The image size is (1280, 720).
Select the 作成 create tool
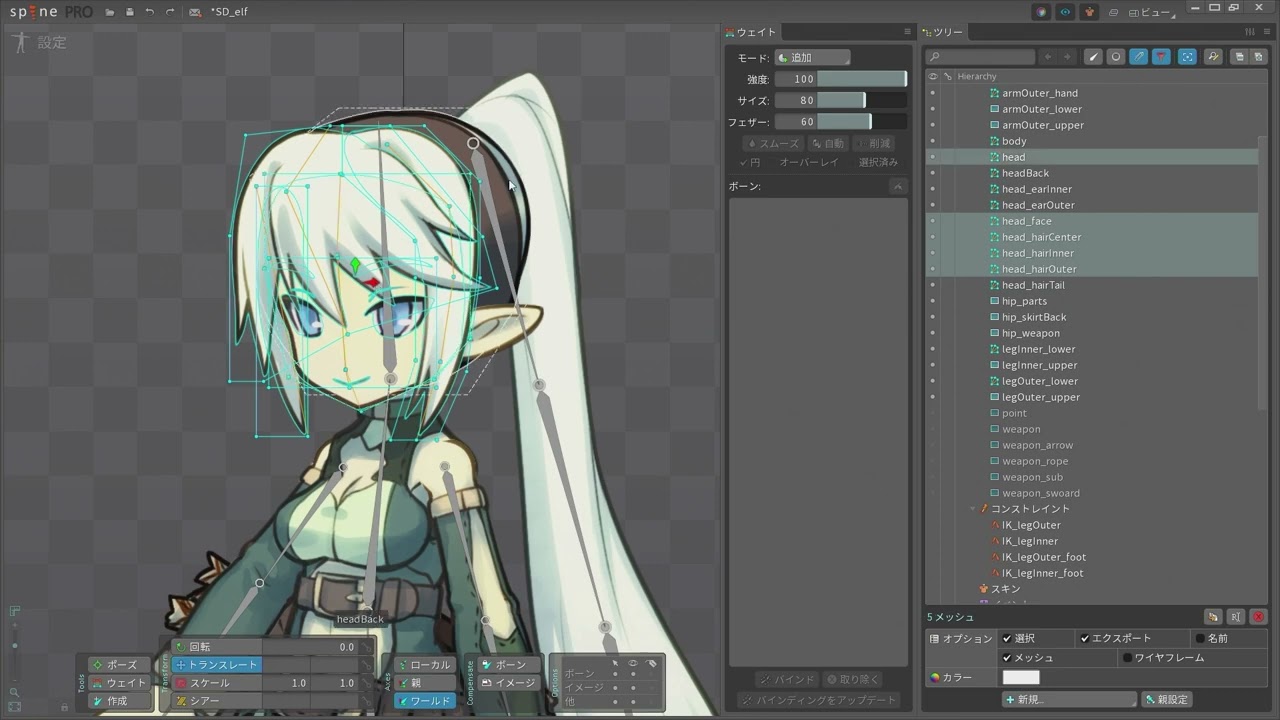coord(118,700)
